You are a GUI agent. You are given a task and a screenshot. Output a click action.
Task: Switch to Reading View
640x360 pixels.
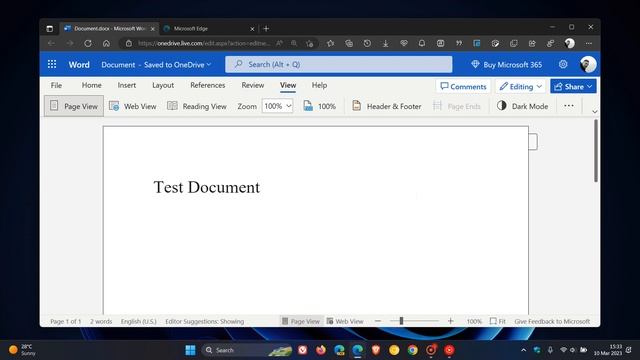(197, 106)
